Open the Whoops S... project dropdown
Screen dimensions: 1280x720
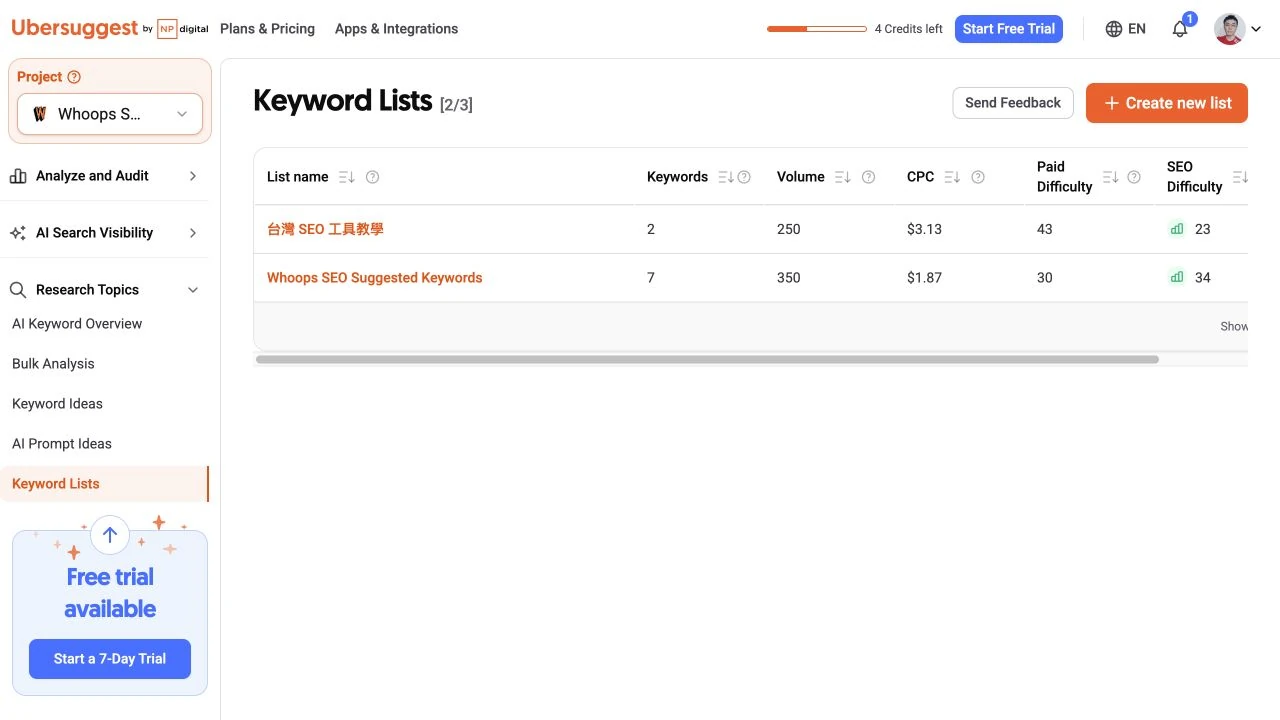(110, 114)
